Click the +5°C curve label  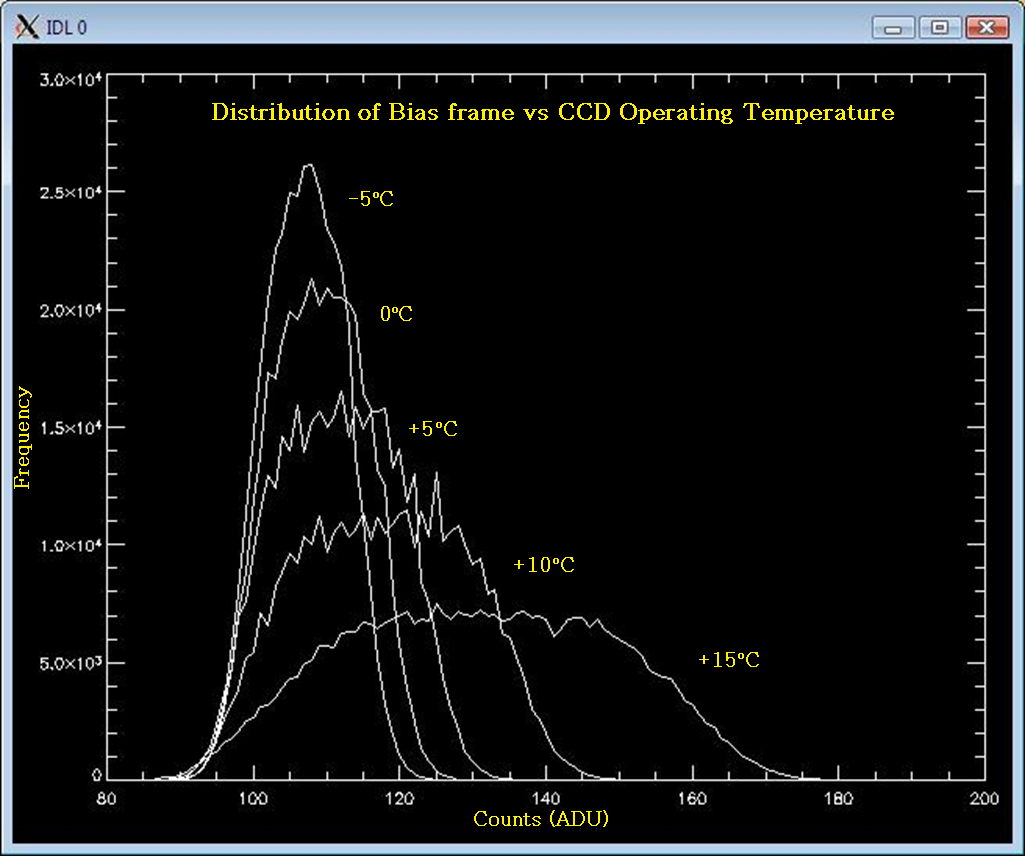(433, 429)
